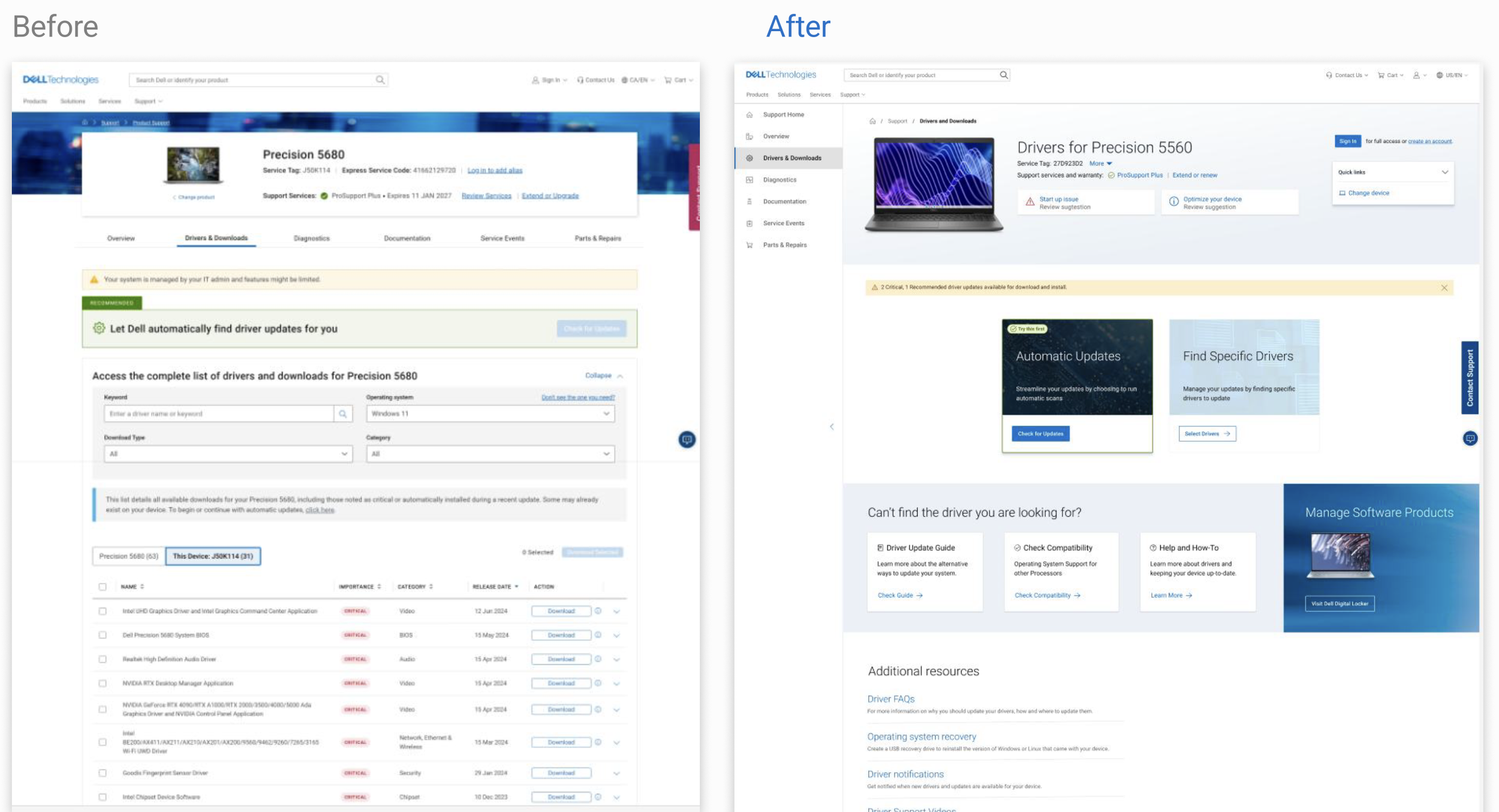
Task: Open the Download Type dropdown
Action: coord(228,454)
